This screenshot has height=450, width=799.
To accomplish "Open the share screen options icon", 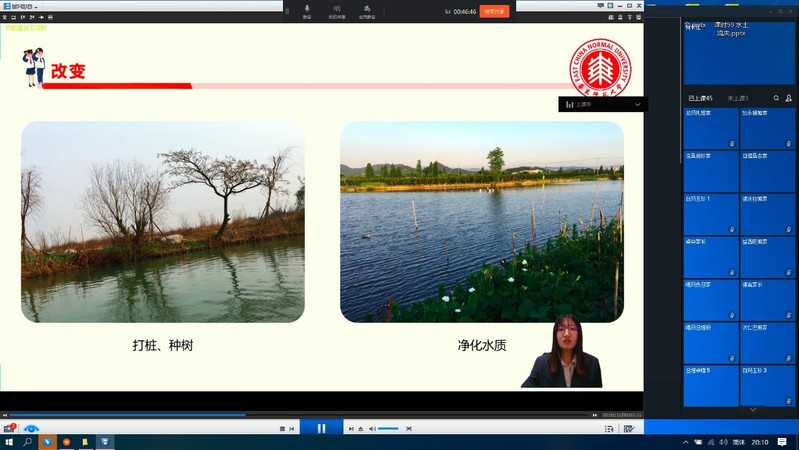I will [367, 10].
